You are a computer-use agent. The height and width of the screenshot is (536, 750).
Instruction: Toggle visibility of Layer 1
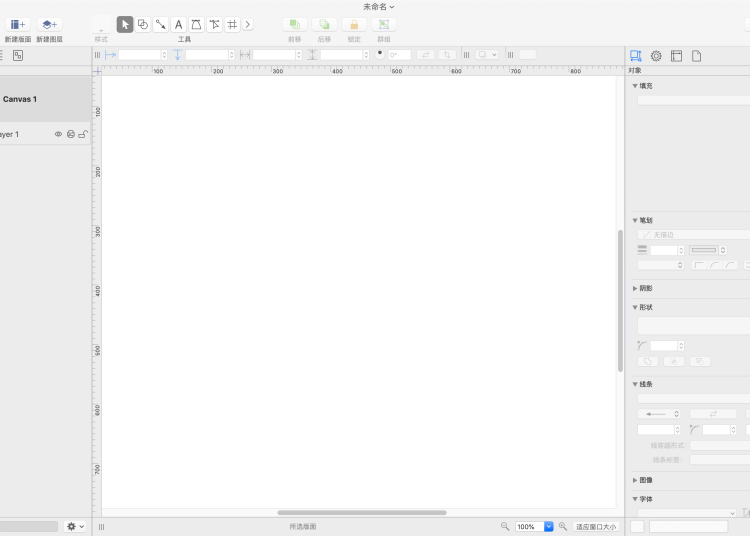click(58, 134)
